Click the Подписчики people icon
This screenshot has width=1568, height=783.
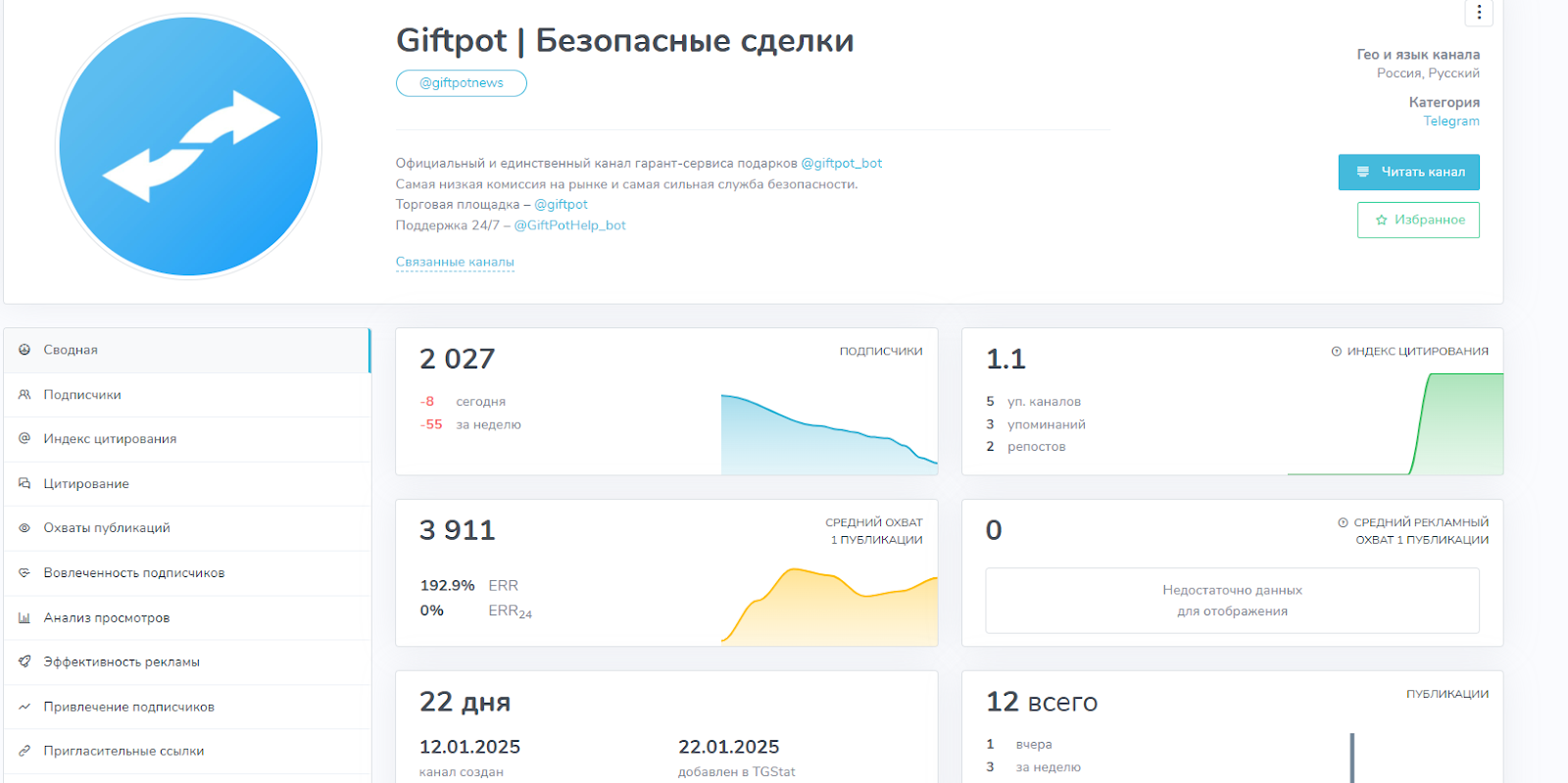point(24,395)
